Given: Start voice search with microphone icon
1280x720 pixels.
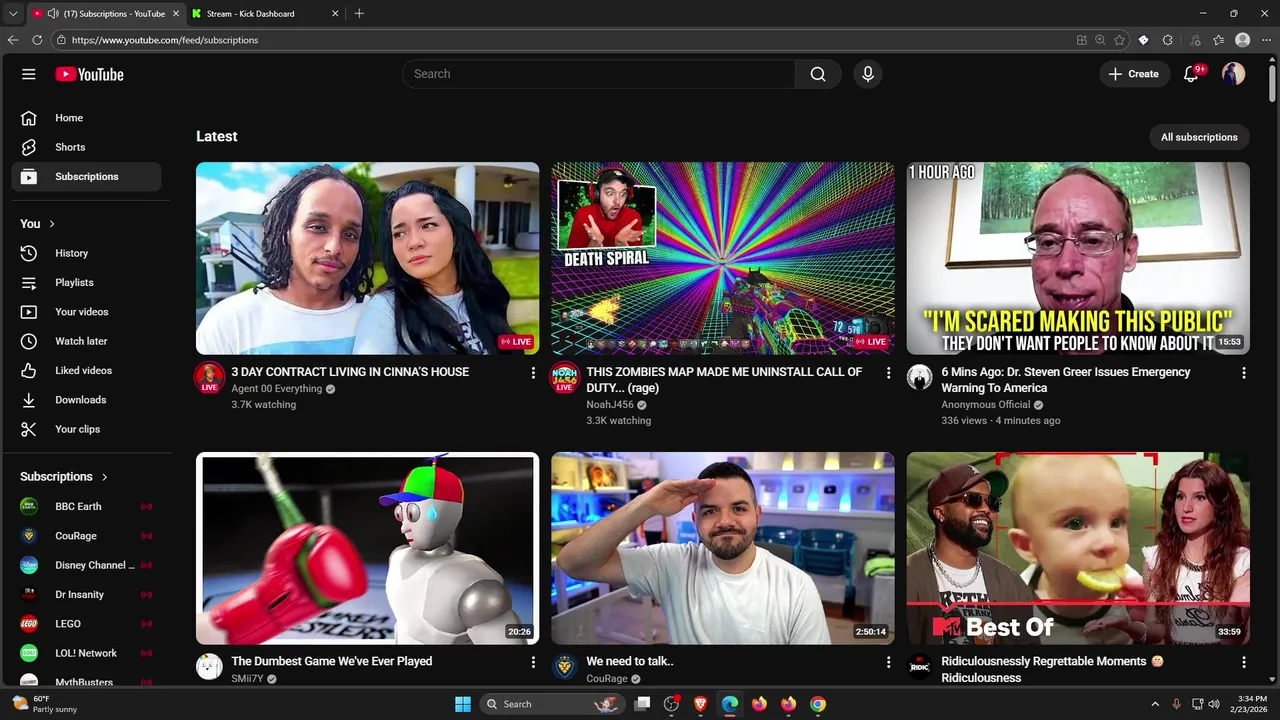Looking at the screenshot, I should tap(868, 74).
